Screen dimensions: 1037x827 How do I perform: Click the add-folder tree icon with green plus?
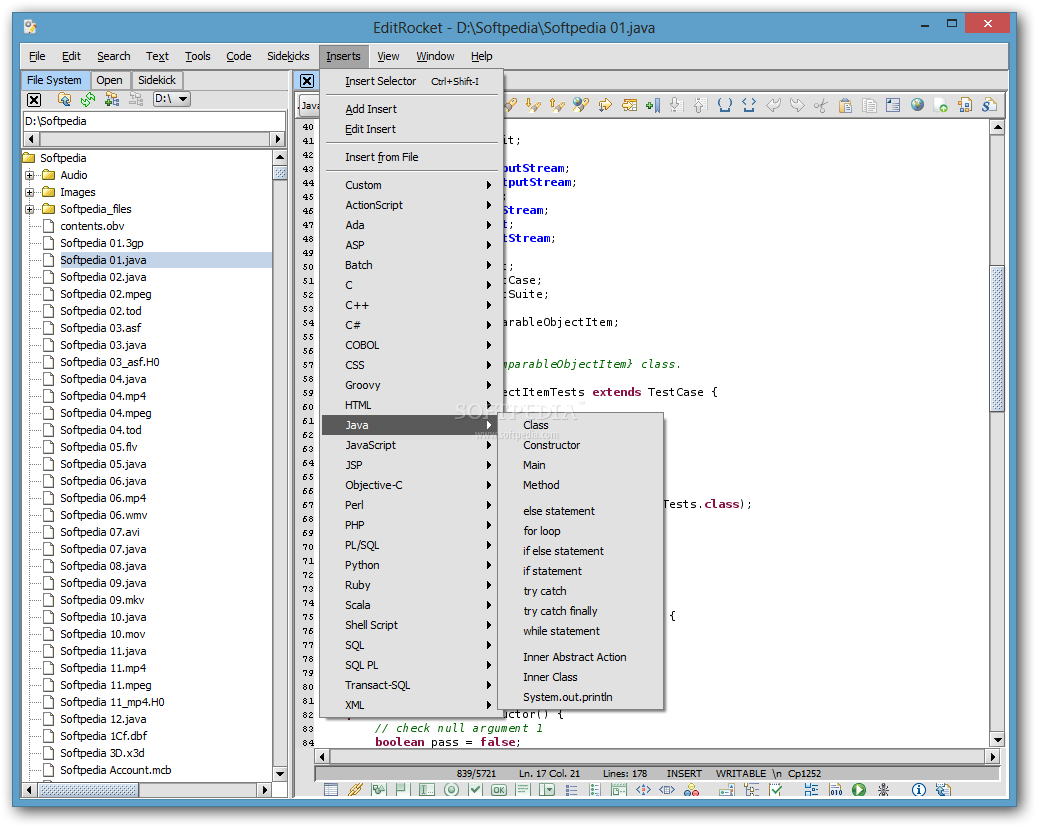(x=112, y=99)
